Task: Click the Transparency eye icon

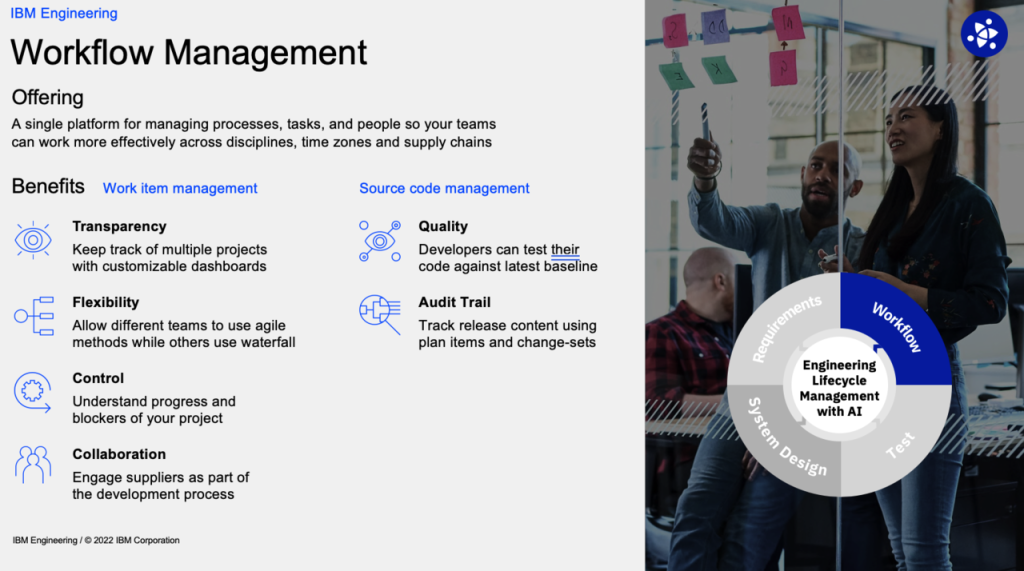Action: (x=33, y=240)
